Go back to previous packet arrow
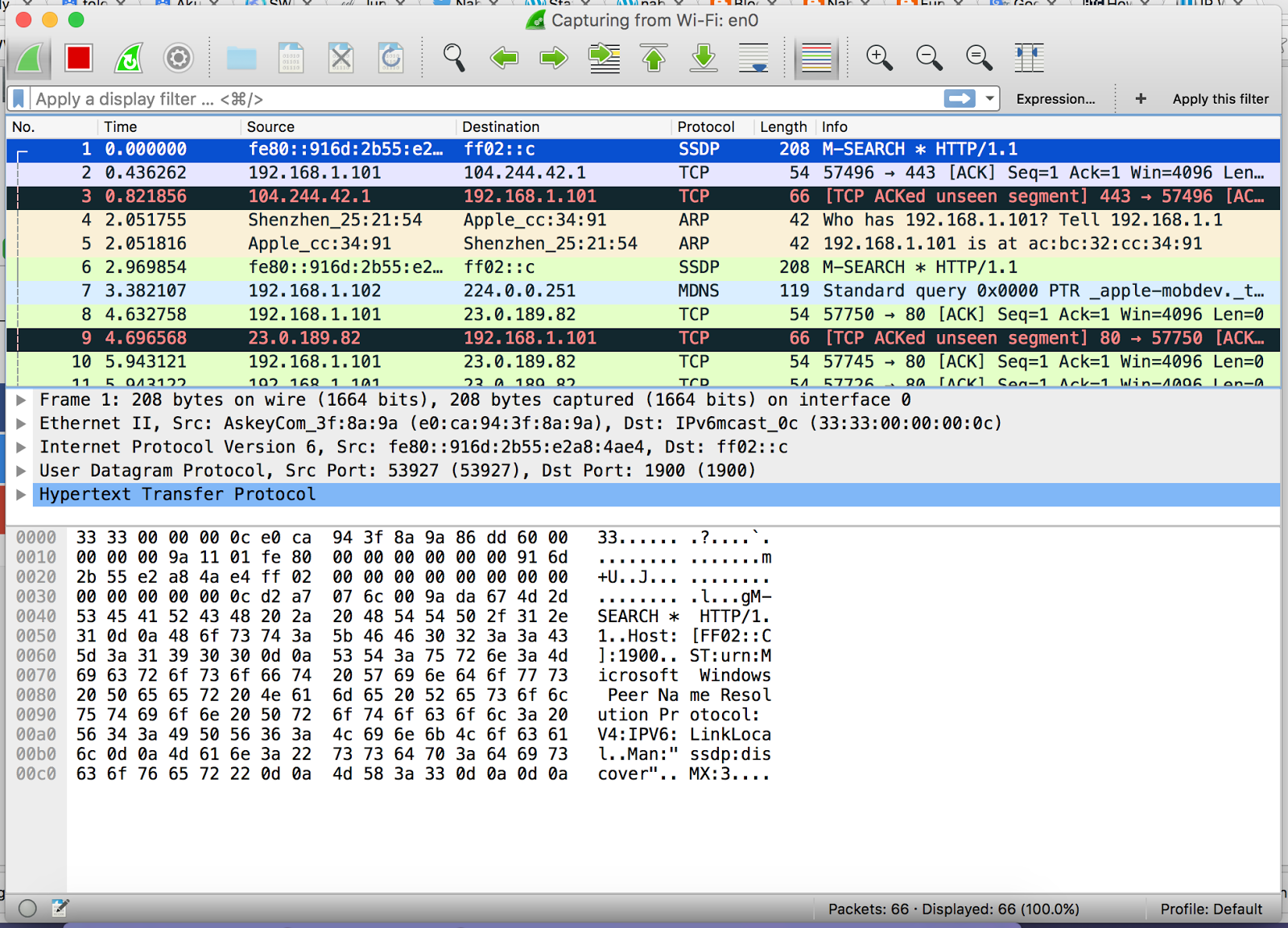Screen dimensions: 1288x928 [x=504, y=58]
